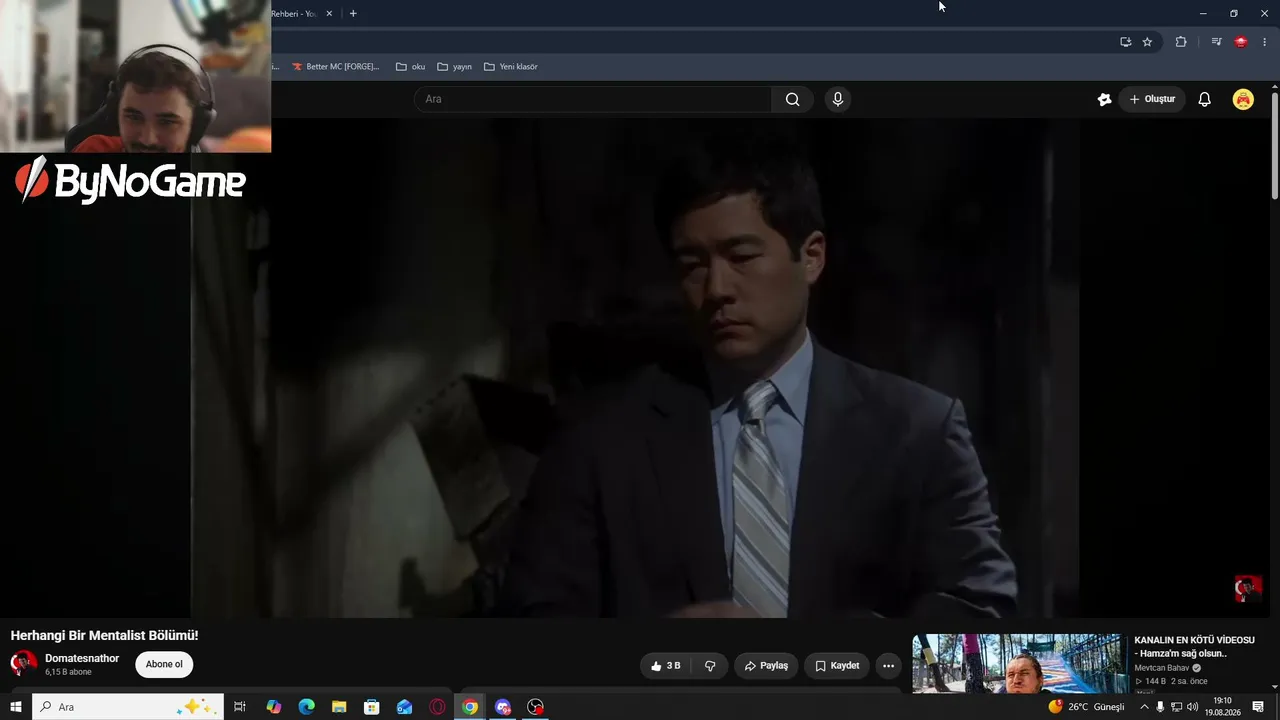Open the KANALIN EN KÖTÜ VİDEOSU thumbnail
This screenshot has height=720, width=1280.
pyautogui.click(x=1019, y=664)
